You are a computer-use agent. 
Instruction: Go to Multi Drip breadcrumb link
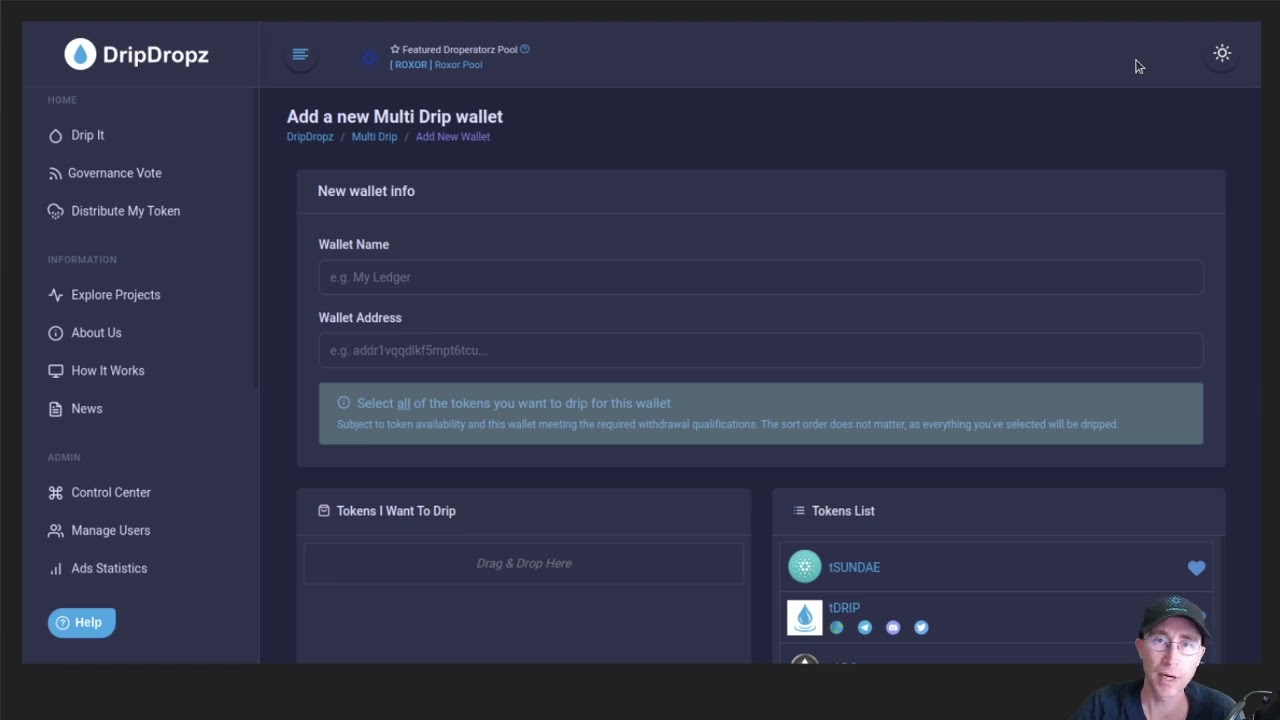374,137
